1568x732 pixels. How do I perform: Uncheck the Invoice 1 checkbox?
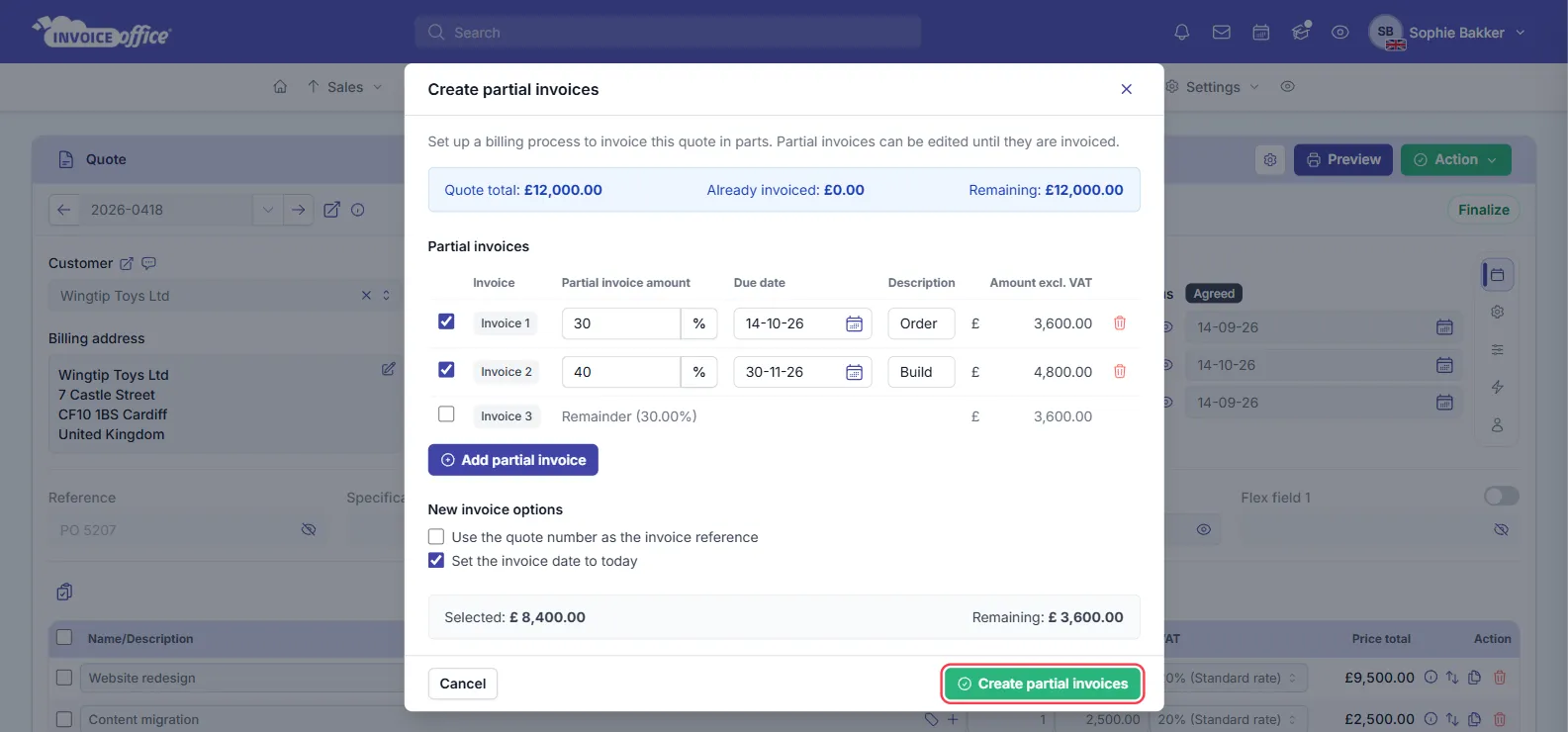(x=446, y=321)
